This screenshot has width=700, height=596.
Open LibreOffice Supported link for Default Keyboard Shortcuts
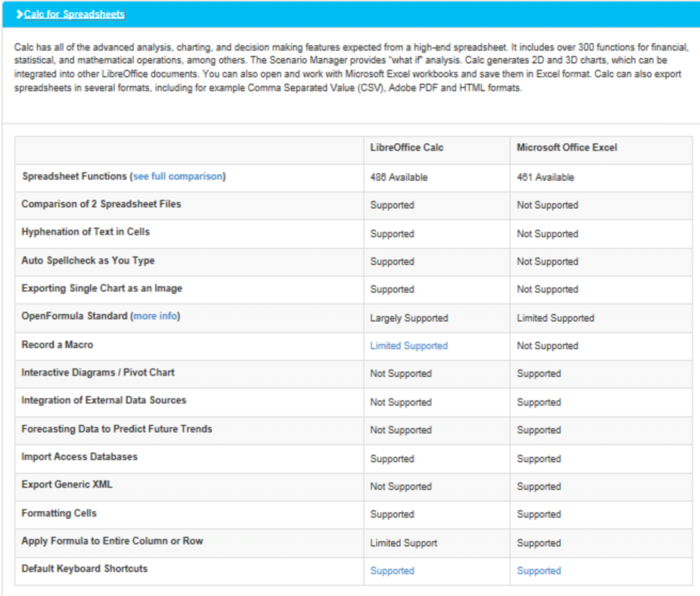point(392,571)
